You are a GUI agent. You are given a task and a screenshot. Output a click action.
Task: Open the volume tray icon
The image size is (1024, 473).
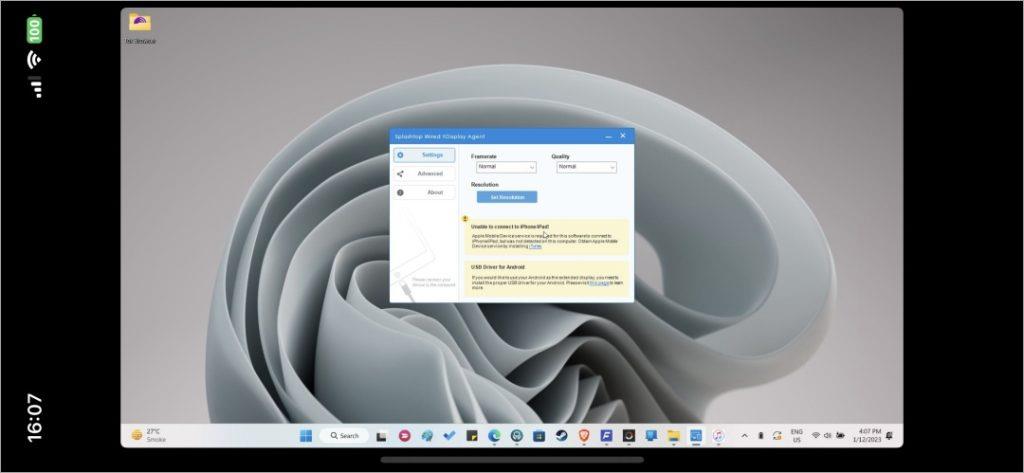(x=827, y=436)
